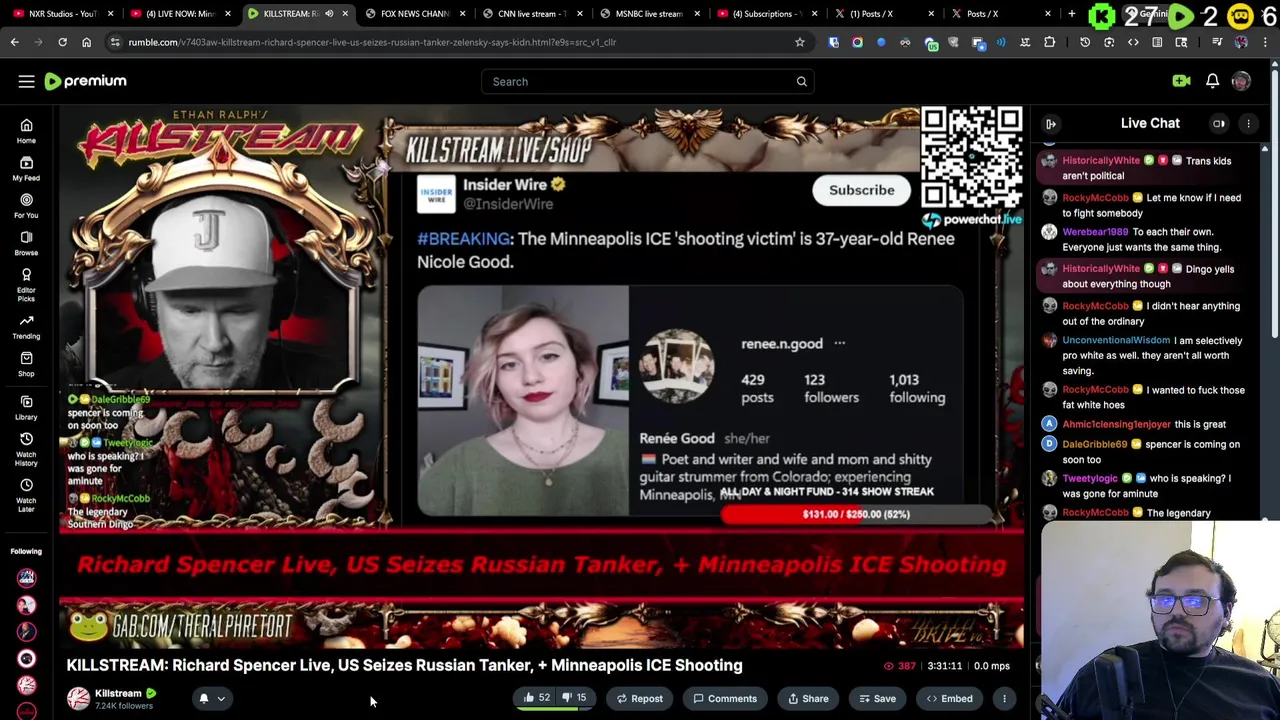Share the Killstream video
The height and width of the screenshot is (720, 1280).
point(808,698)
